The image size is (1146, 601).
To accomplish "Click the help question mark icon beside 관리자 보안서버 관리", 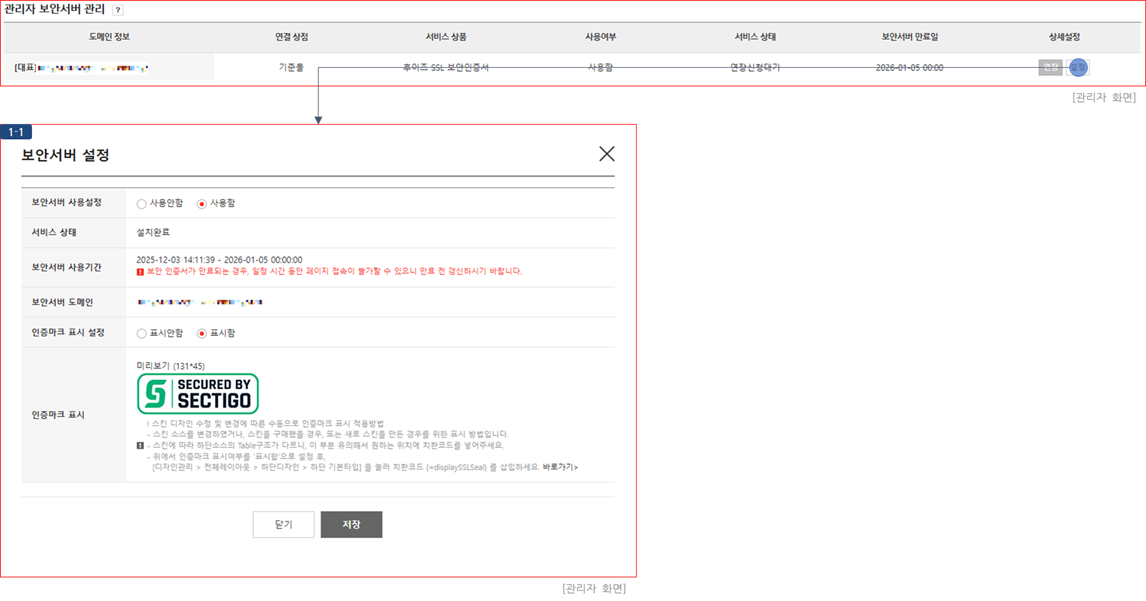I will click(x=118, y=10).
